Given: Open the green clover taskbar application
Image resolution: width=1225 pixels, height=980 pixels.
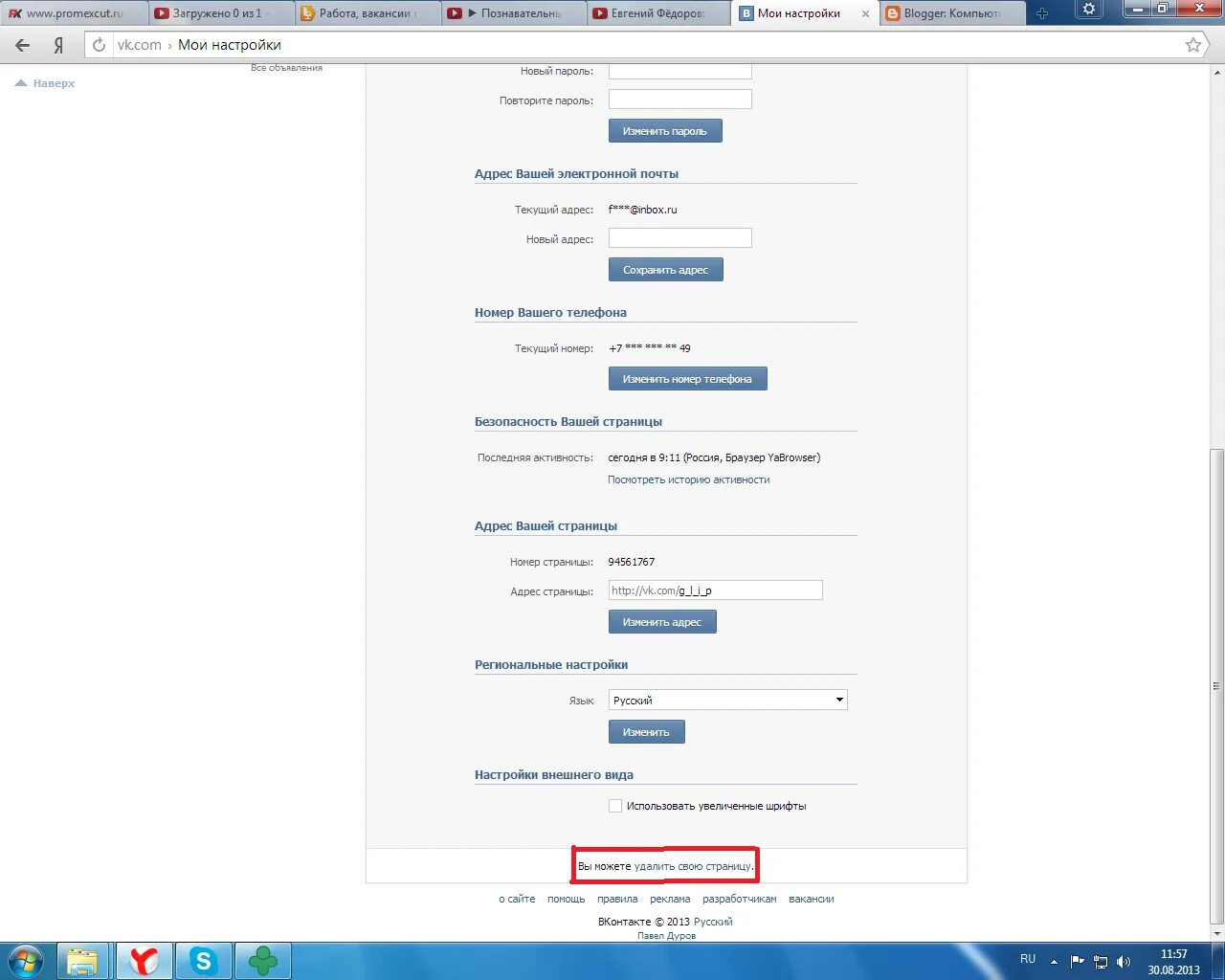Looking at the screenshot, I should [262, 961].
